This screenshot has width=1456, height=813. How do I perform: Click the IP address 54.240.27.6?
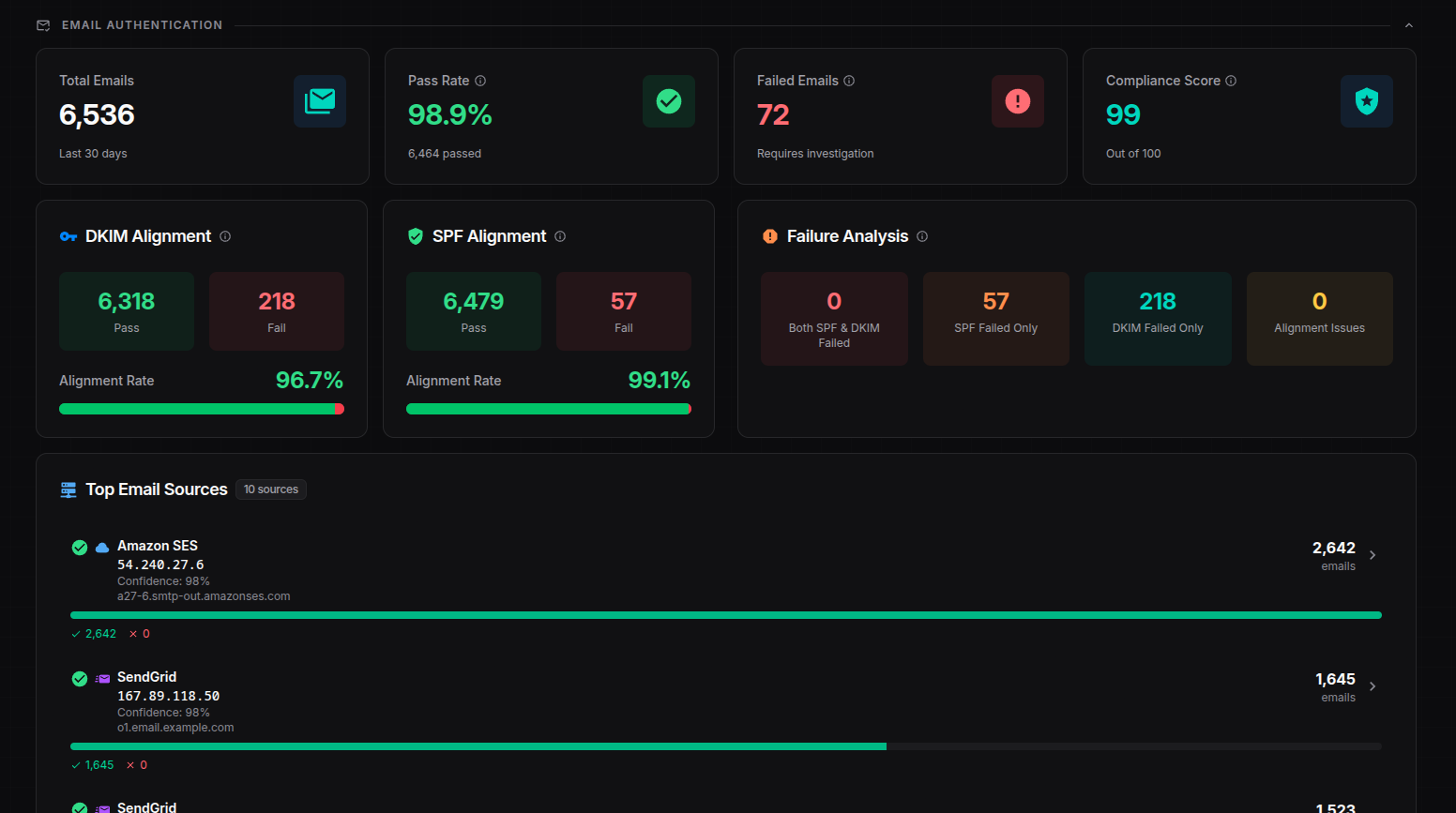[160, 565]
